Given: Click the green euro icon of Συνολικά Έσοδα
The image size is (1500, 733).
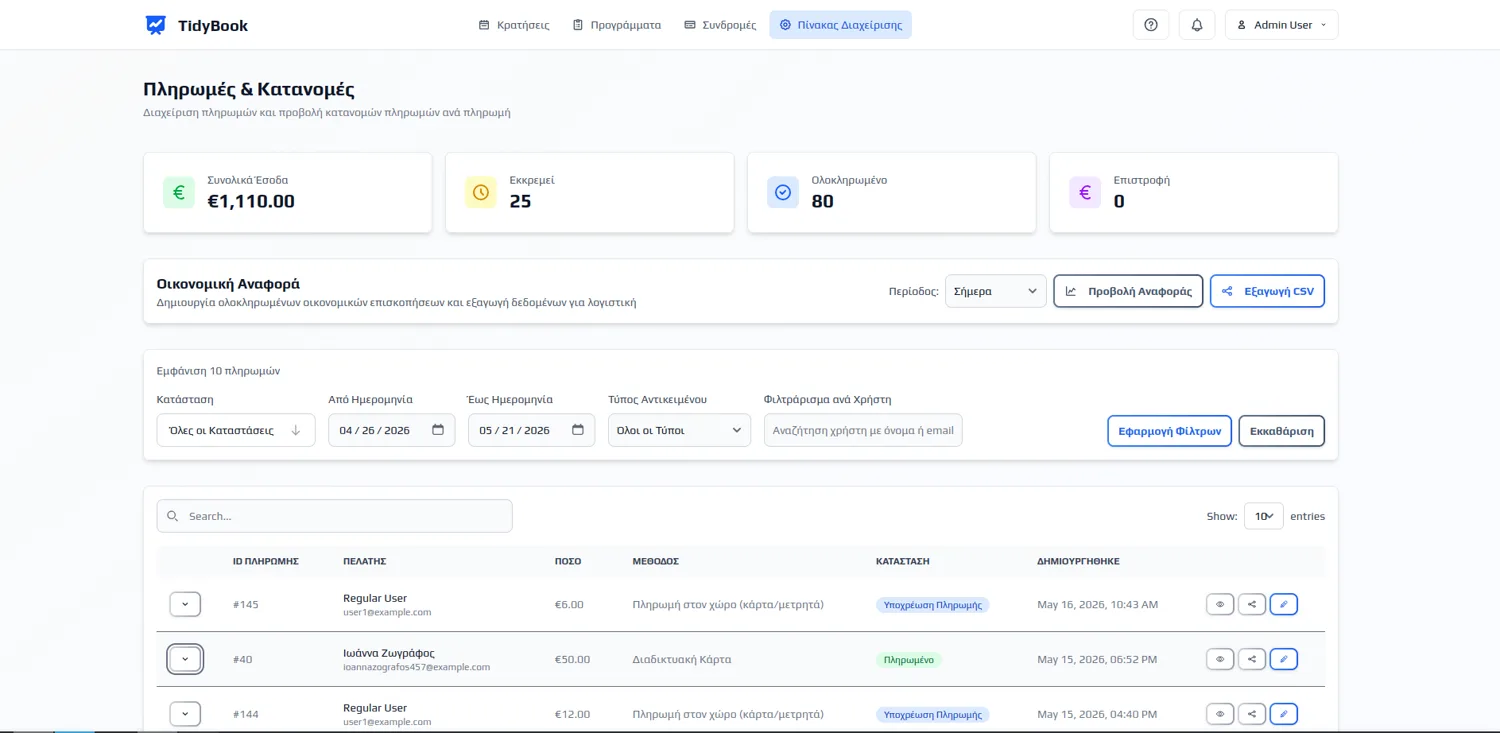Looking at the screenshot, I should pos(179,192).
